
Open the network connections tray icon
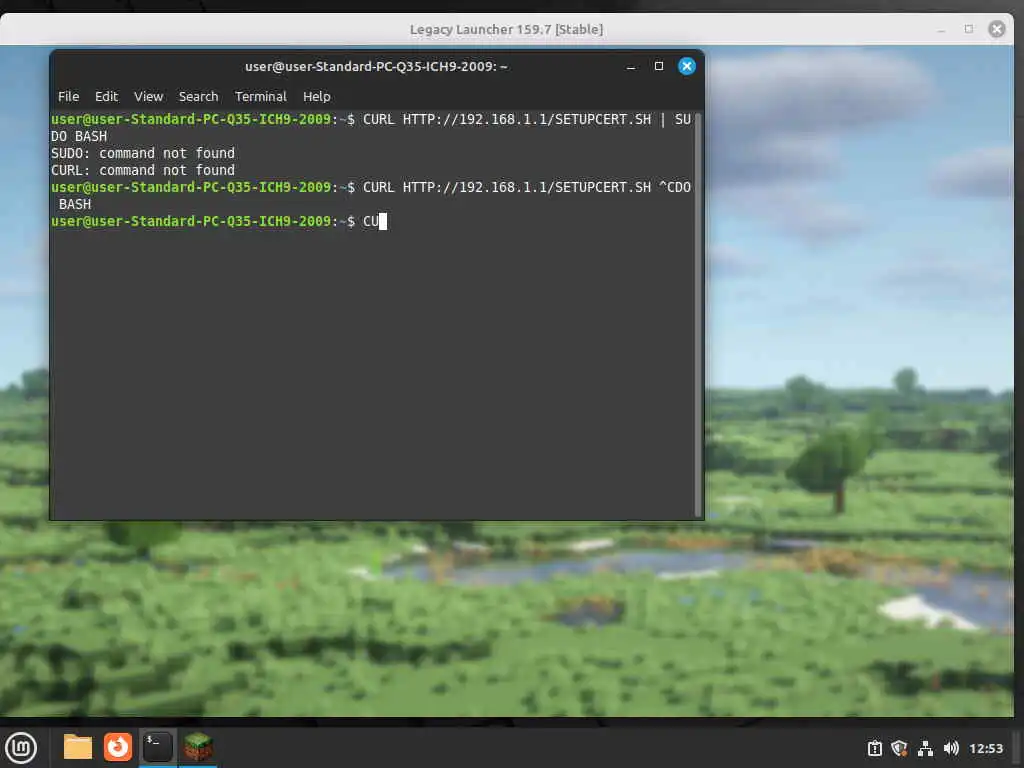click(925, 748)
